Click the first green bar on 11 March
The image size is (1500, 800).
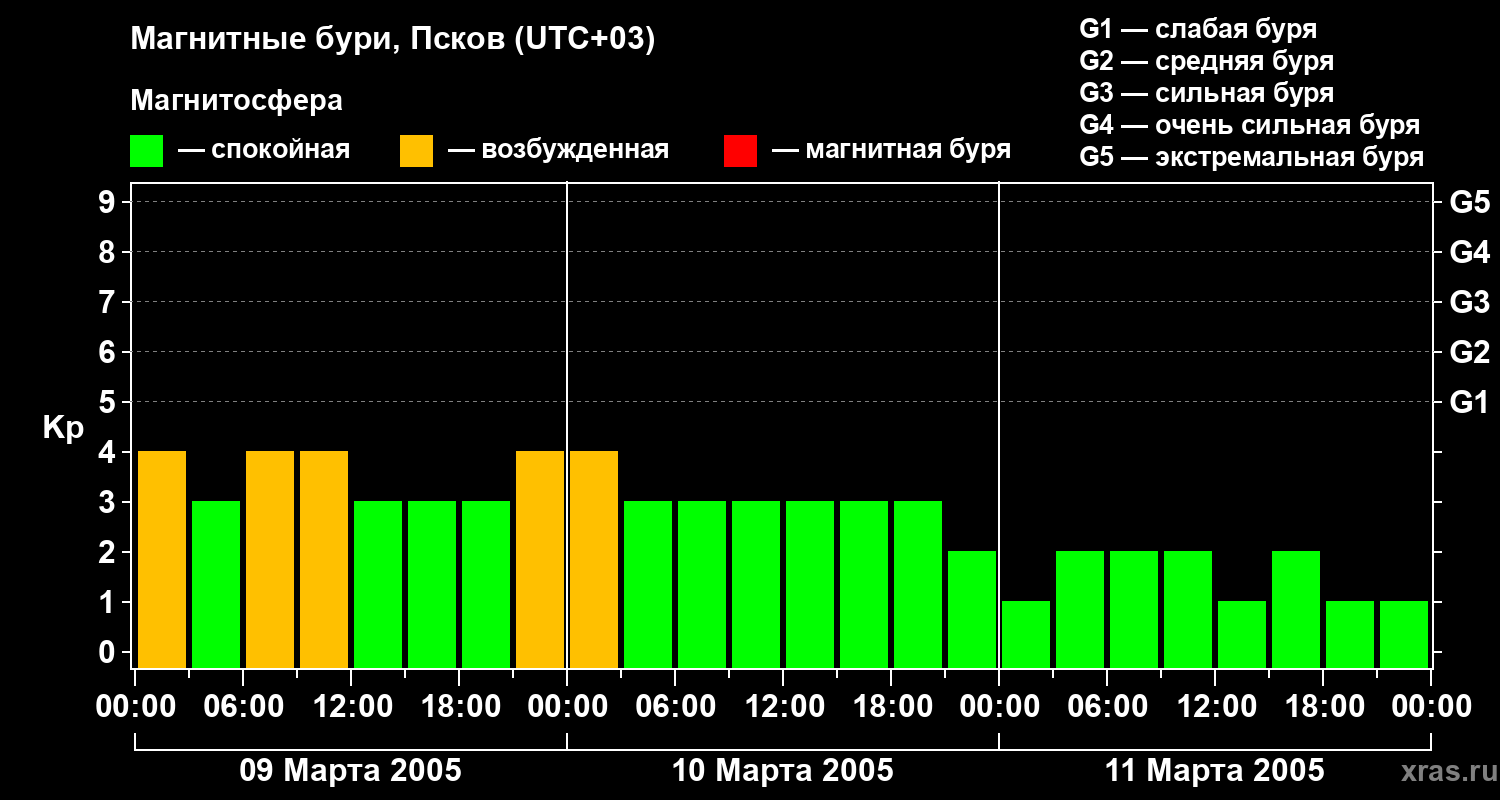click(1026, 634)
